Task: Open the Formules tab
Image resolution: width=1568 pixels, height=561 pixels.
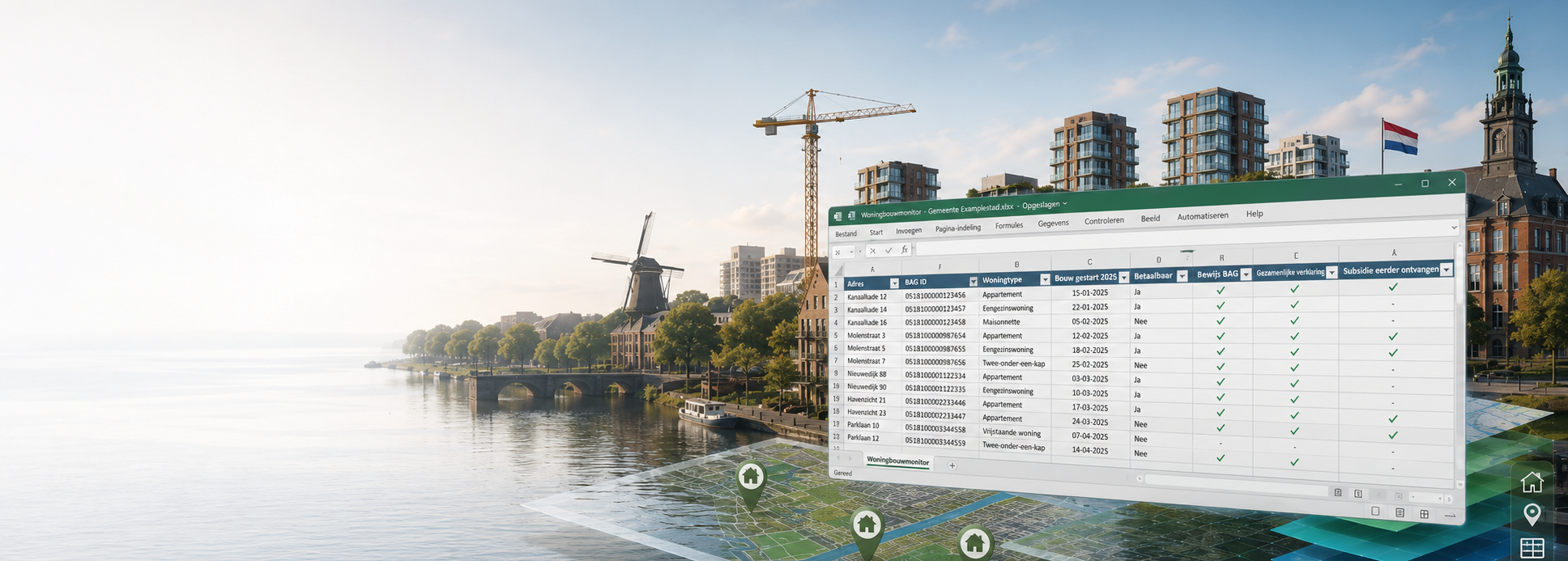Action: pyautogui.click(x=1009, y=226)
